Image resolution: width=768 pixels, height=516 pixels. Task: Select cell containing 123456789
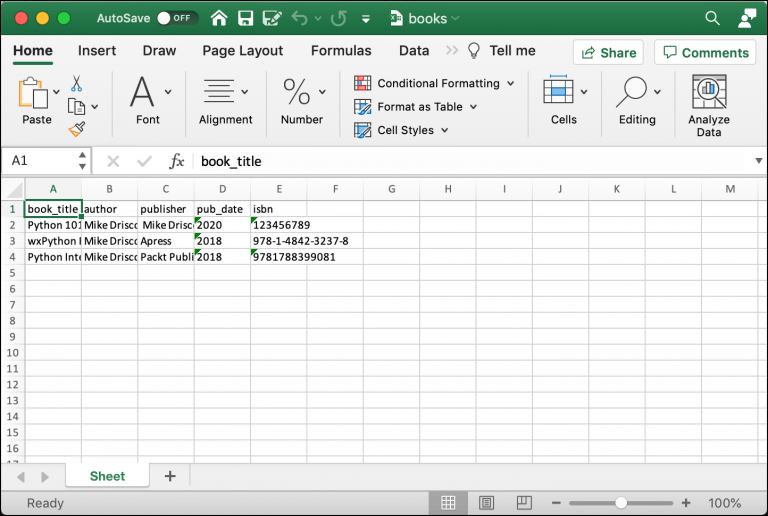pos(279,225)
